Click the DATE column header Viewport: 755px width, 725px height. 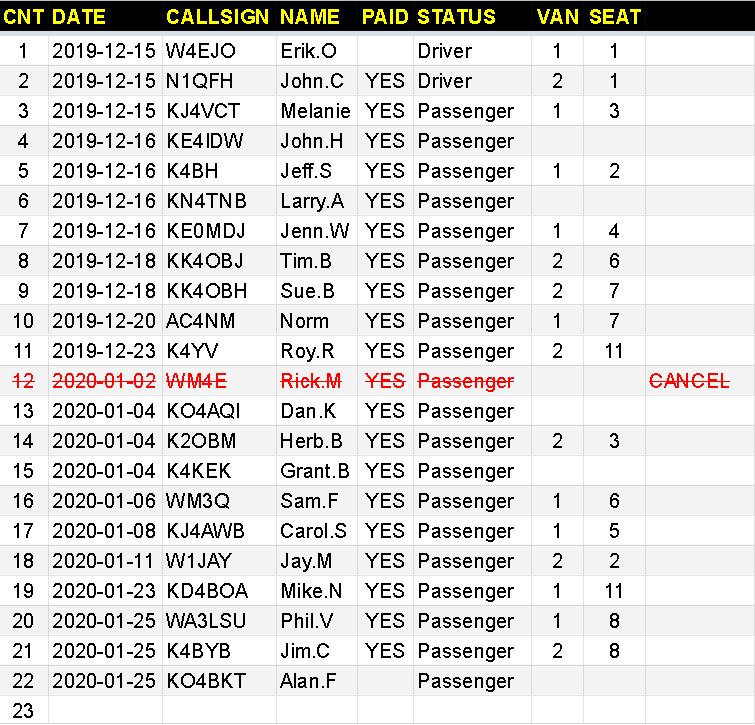coord(79,17)
